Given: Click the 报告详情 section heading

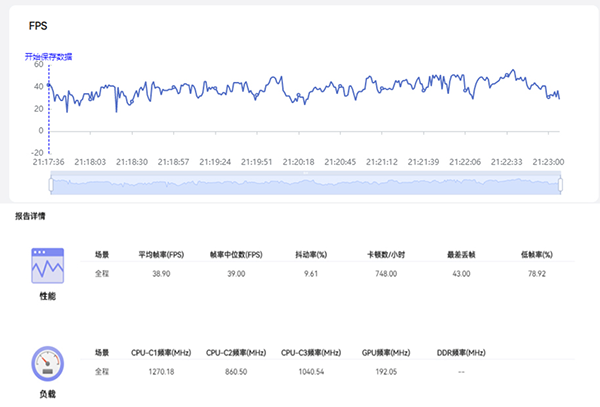Looking at the screenshot, I should point(29,216).
